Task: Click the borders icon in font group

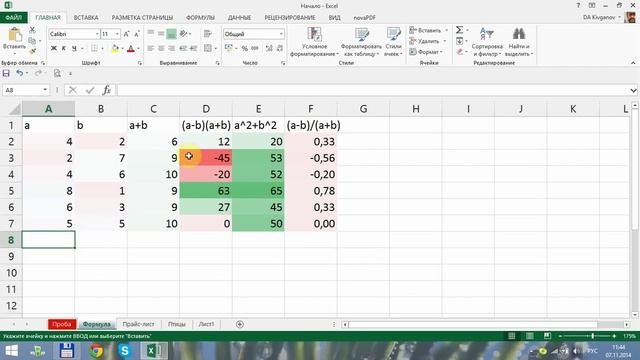Action: pos(94,49)
